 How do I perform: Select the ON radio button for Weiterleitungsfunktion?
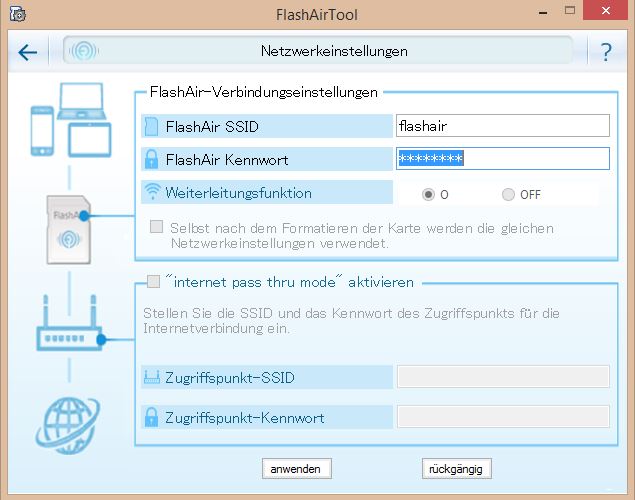429,194
